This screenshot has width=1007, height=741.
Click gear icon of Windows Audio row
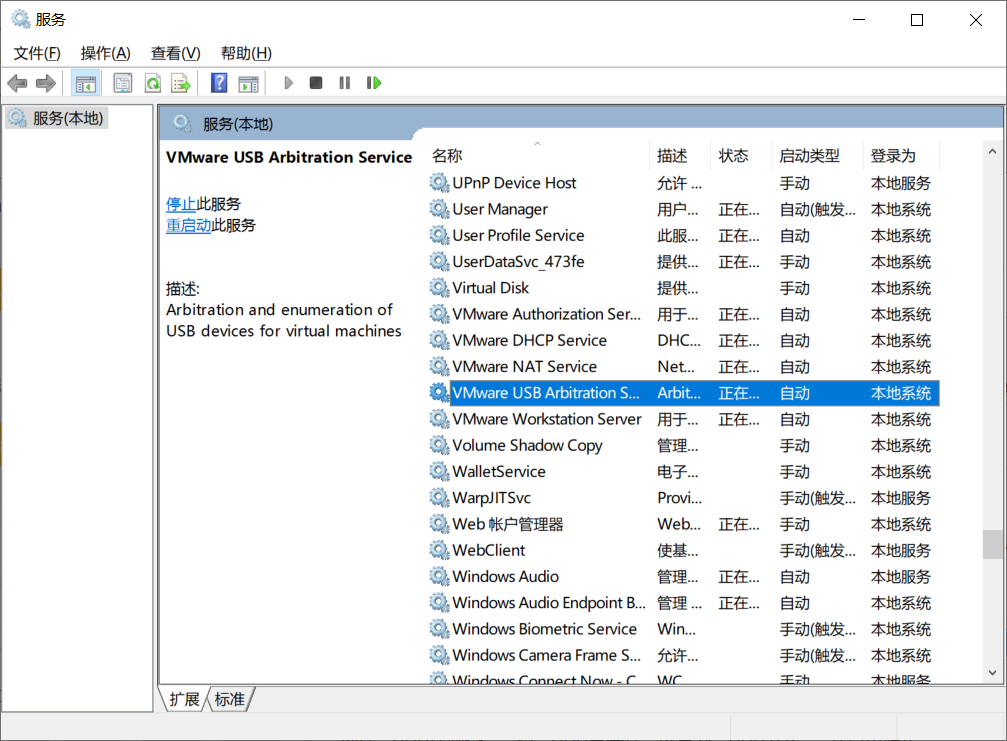(x=439, y=577)
